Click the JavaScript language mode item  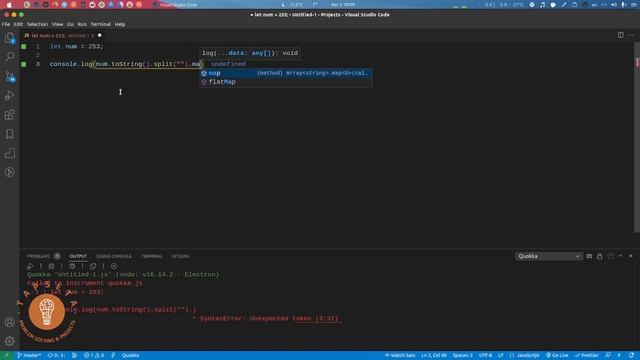tap(524, 356)
